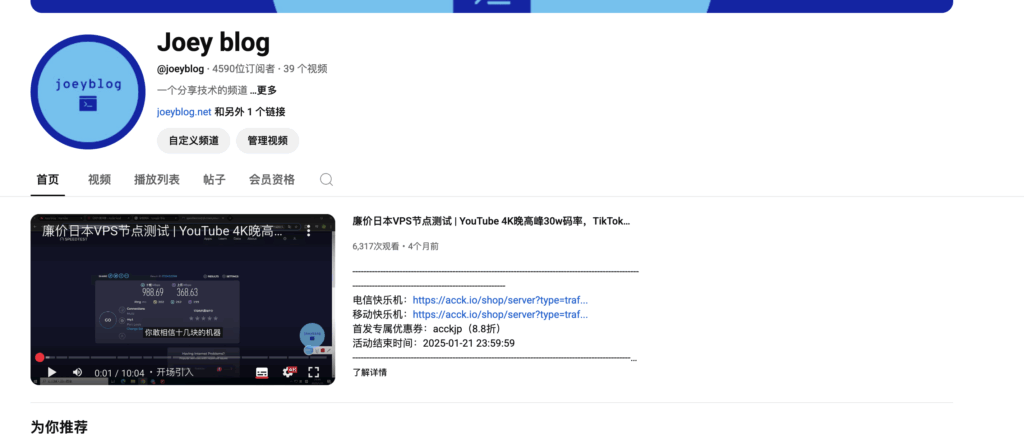Click the joeyblog watermark in video
Image resolution: width=1024 pixels, height=444 pixels.
point(312,335)
